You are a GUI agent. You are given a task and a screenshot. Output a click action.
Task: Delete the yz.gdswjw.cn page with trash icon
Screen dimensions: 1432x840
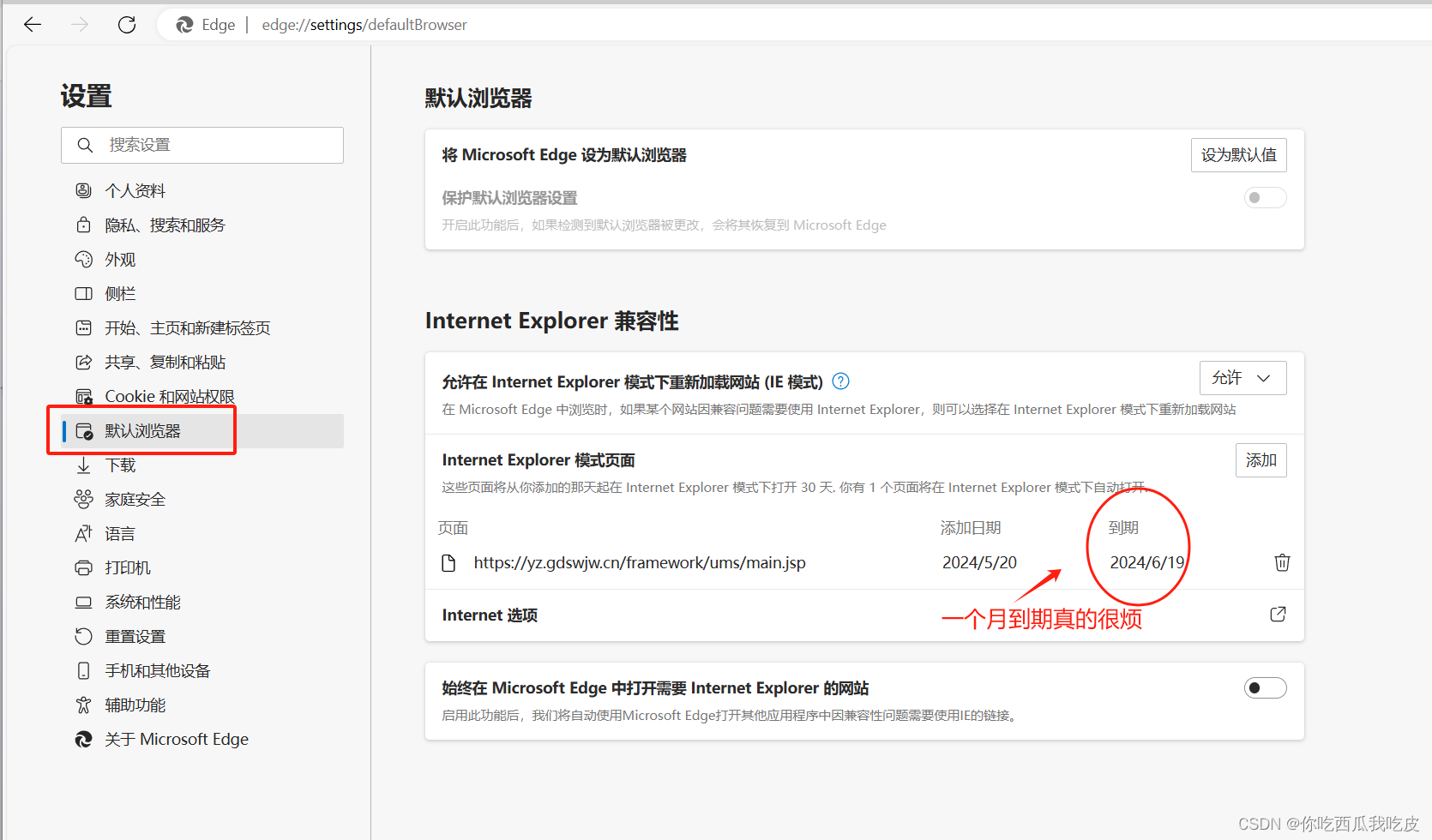(1282, 562)
